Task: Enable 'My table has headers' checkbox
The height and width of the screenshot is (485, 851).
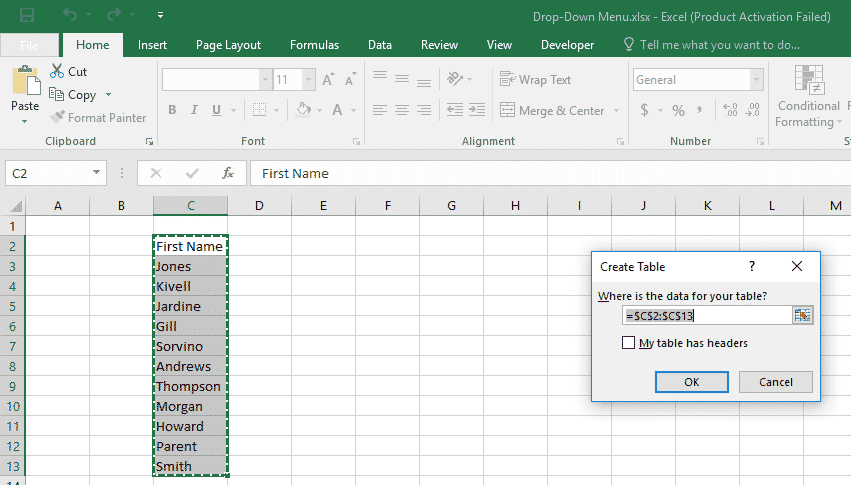Action: 628,343
